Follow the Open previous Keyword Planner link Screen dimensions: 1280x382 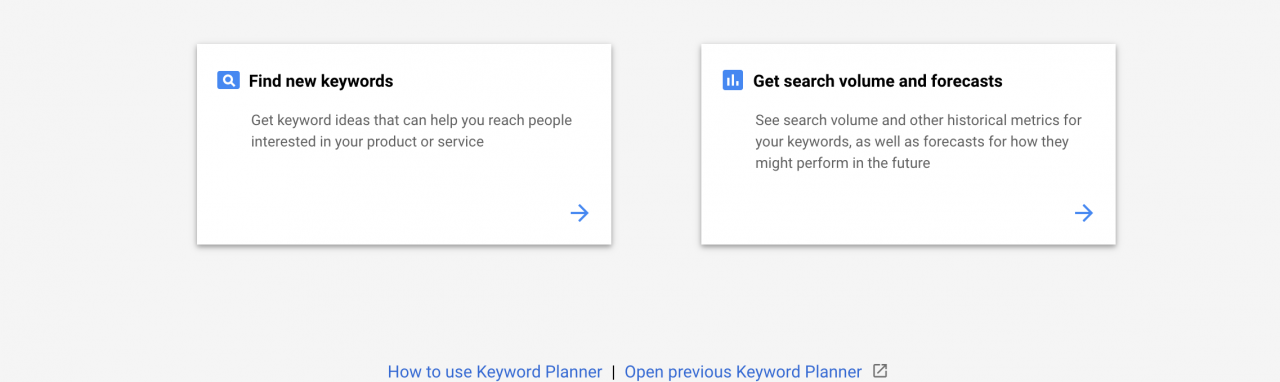tap(743, 372)
